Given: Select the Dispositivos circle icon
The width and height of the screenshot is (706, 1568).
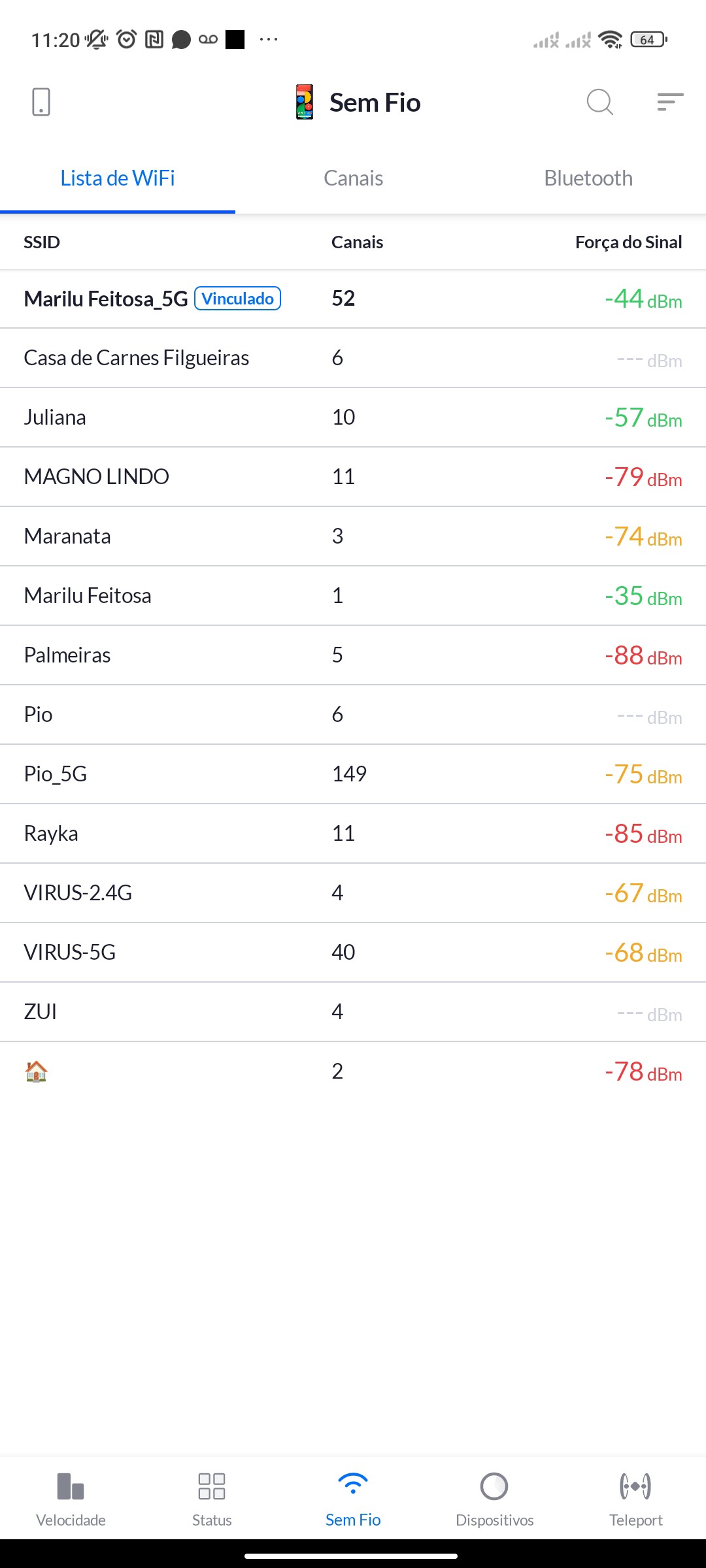Looking at the screenshot, I should pos(494,1486).
